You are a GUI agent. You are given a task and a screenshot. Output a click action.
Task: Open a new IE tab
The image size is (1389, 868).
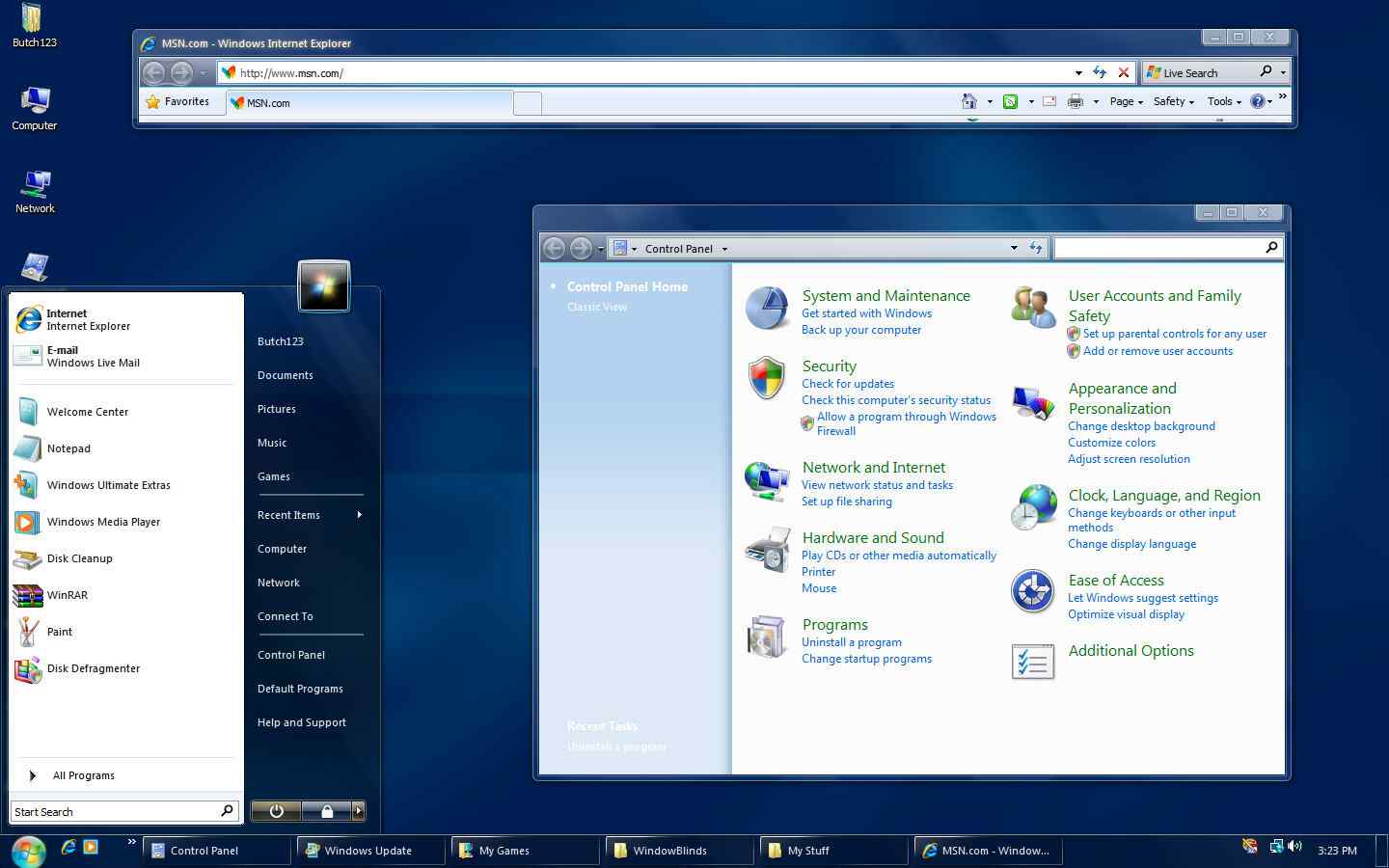click(x=528, y=103)
